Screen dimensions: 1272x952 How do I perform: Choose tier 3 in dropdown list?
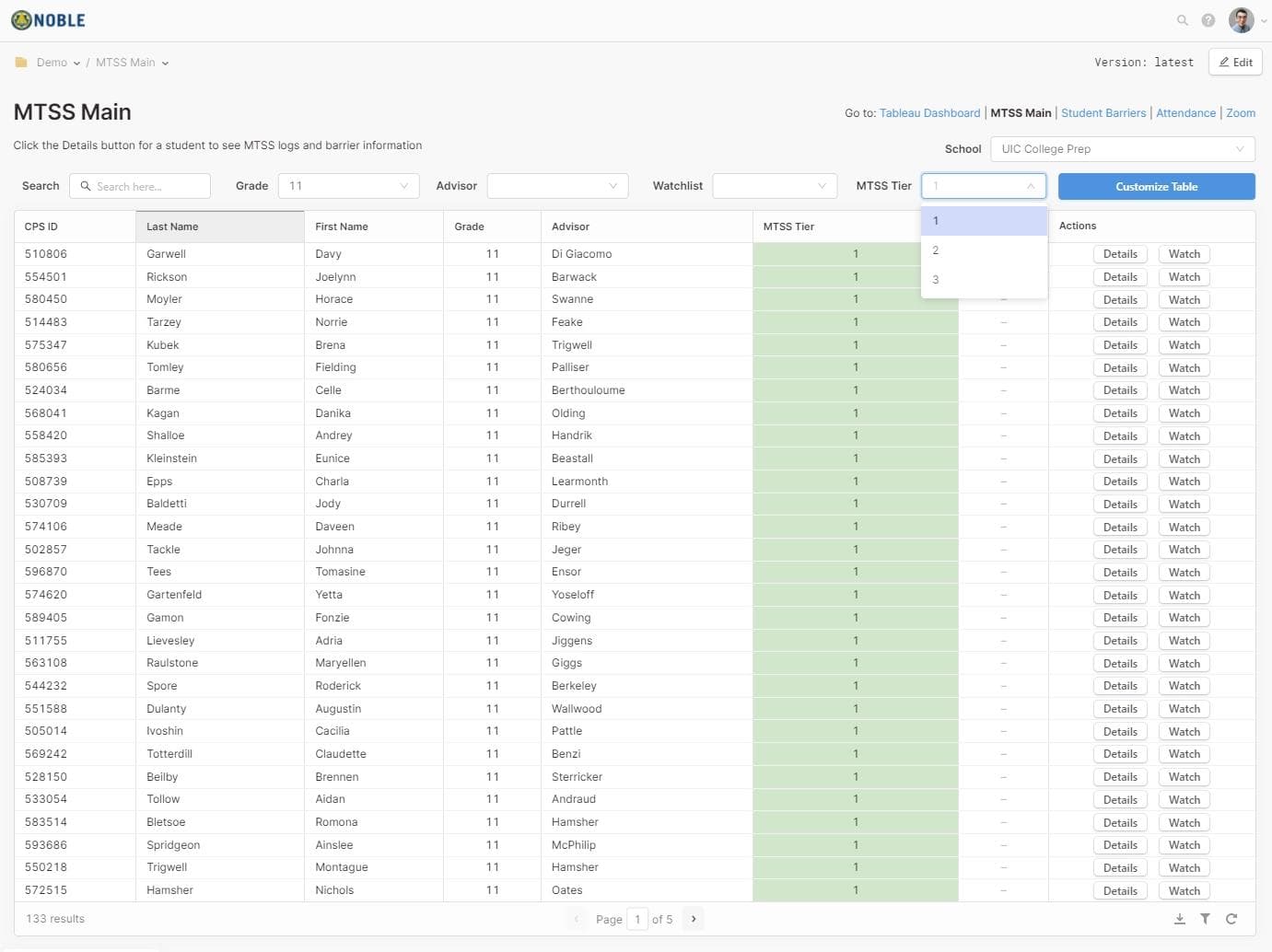click(983, 280)
